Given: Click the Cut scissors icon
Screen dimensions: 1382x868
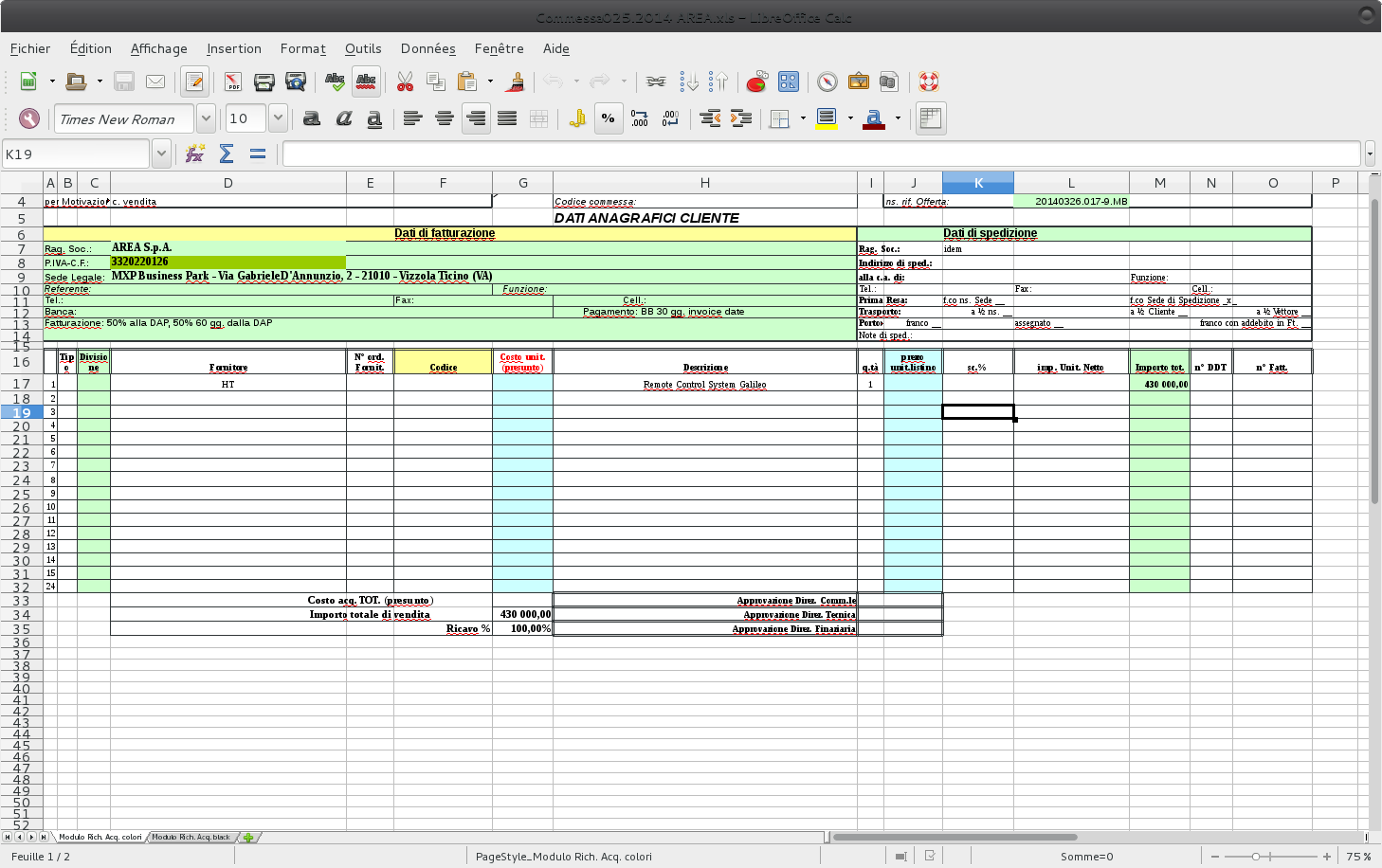Looking at the screenshot, I should [x=405, y=81].
